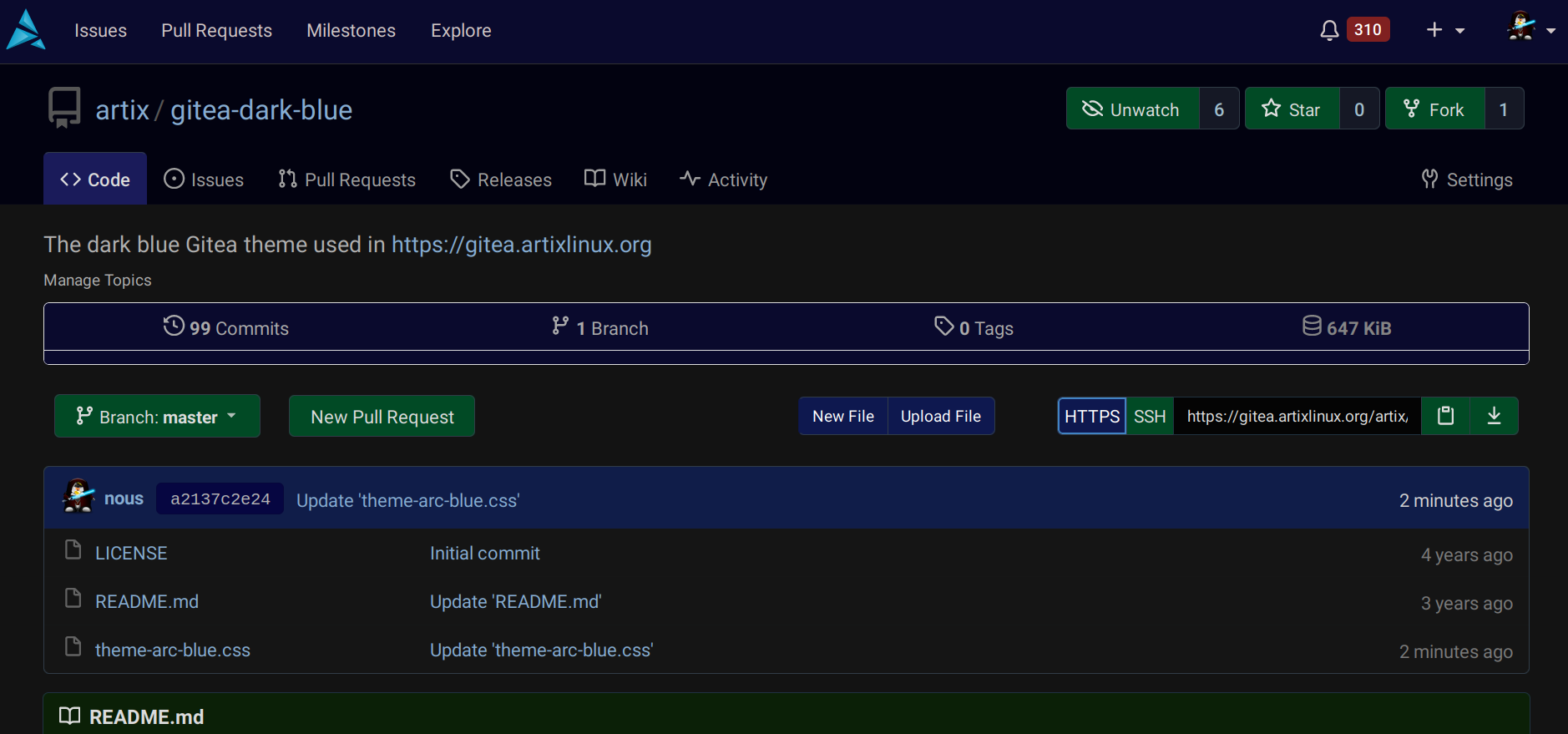Open Explore in top navigation

coord(461,31)
